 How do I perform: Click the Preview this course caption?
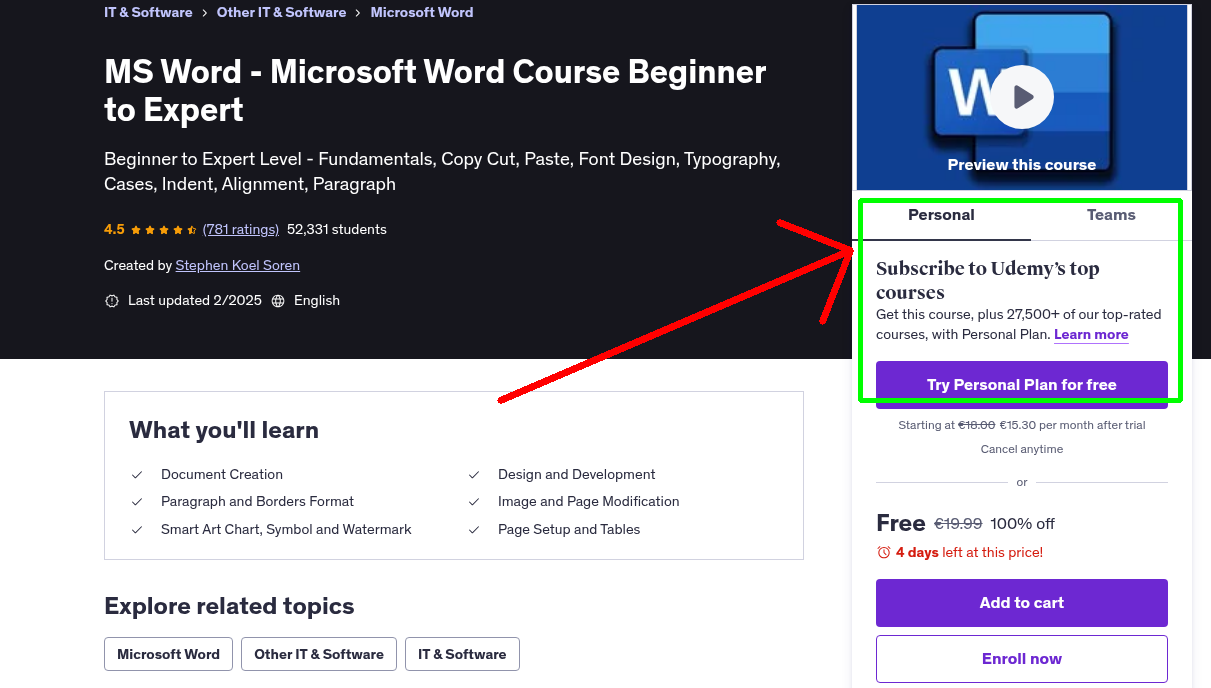(x=1022, y=165)
